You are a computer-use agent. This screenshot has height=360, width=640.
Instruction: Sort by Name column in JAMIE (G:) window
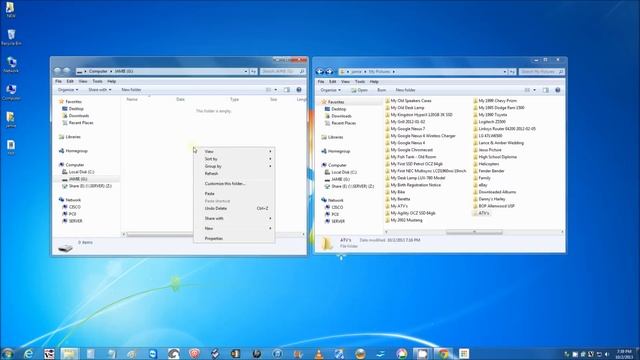click(132, 99)
